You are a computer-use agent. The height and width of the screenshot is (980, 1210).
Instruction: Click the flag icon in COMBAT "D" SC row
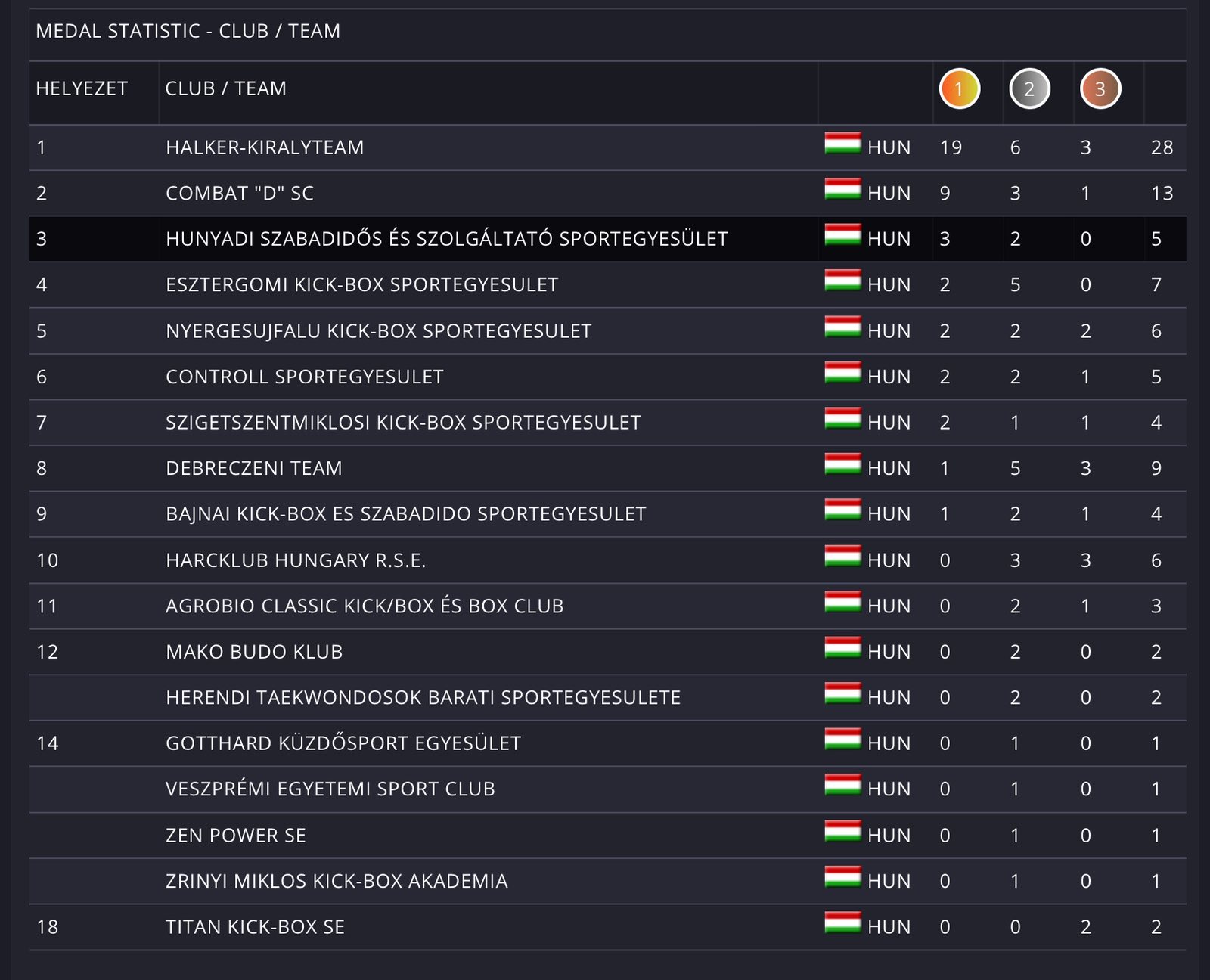click(842, 189)
